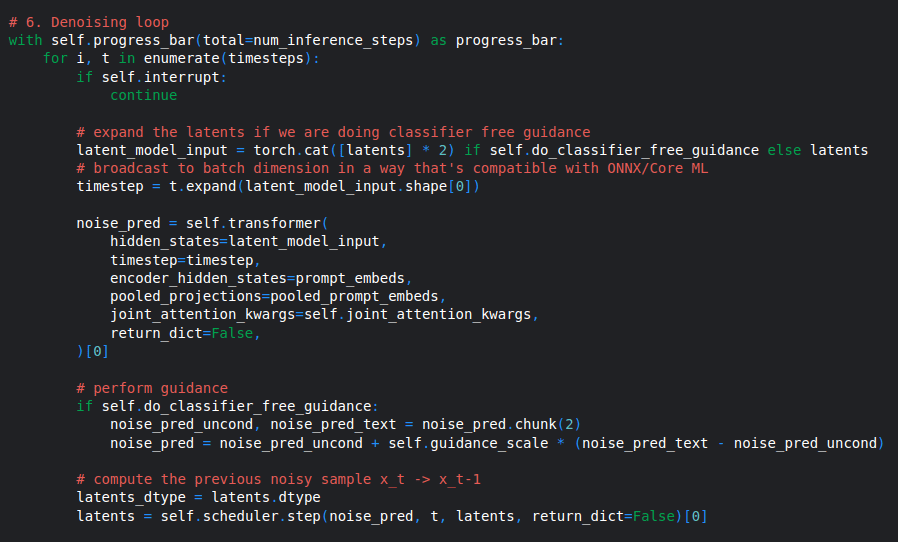The height and width of the screenshot is (542, 898).
Task: Click the closing ')[0]' of transformer call
Action: pos(93,351)
